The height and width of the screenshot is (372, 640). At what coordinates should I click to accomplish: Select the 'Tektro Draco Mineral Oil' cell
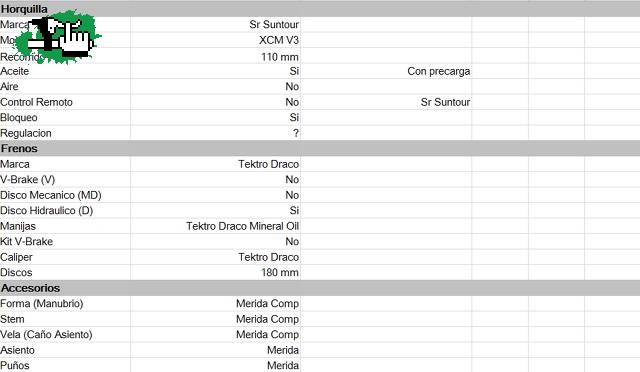point(216,226)
